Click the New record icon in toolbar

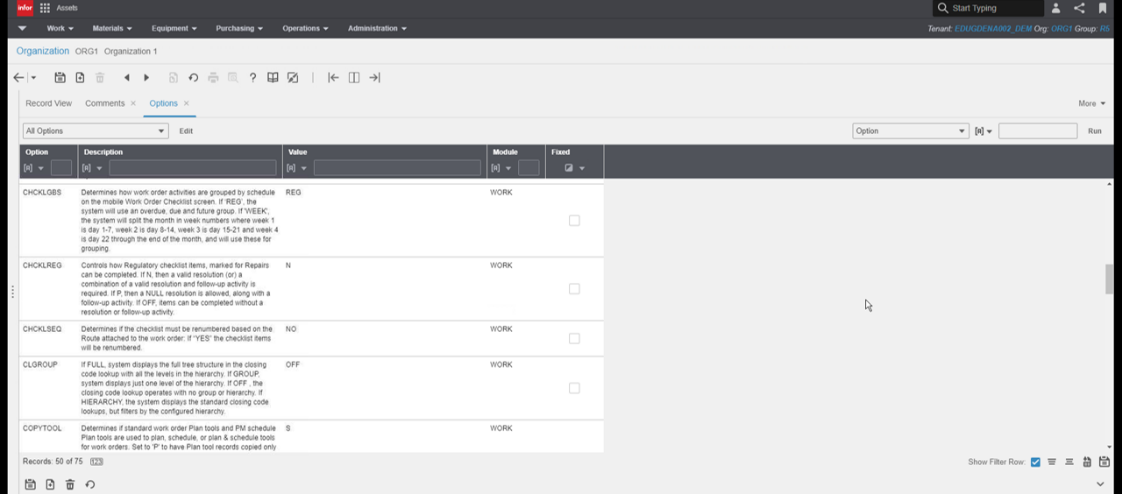pos(80,78)
